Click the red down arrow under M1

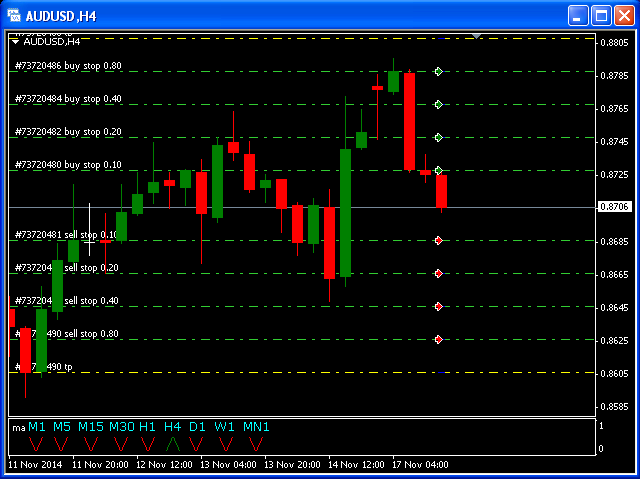[37, 443]
